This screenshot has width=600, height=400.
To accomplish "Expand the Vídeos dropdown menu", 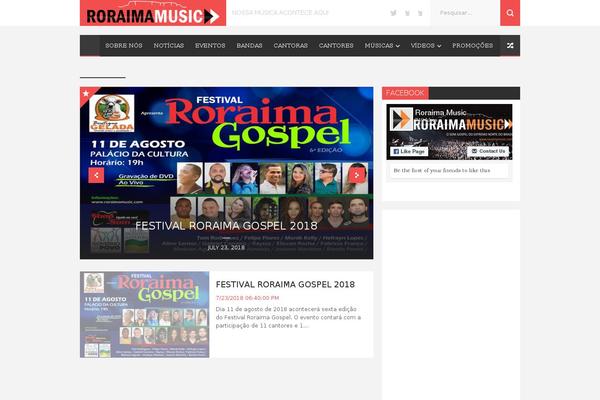I will click(426, 46).
